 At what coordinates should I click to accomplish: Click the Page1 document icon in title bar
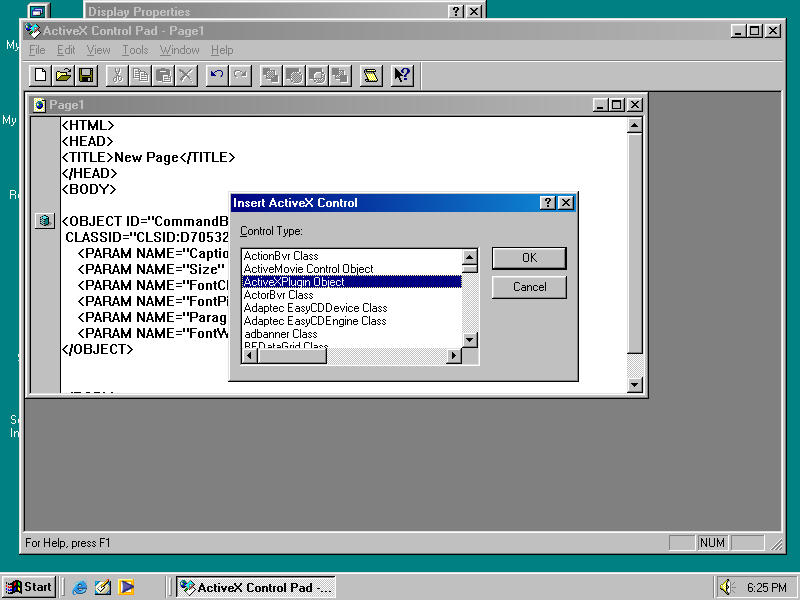[39, 105]
